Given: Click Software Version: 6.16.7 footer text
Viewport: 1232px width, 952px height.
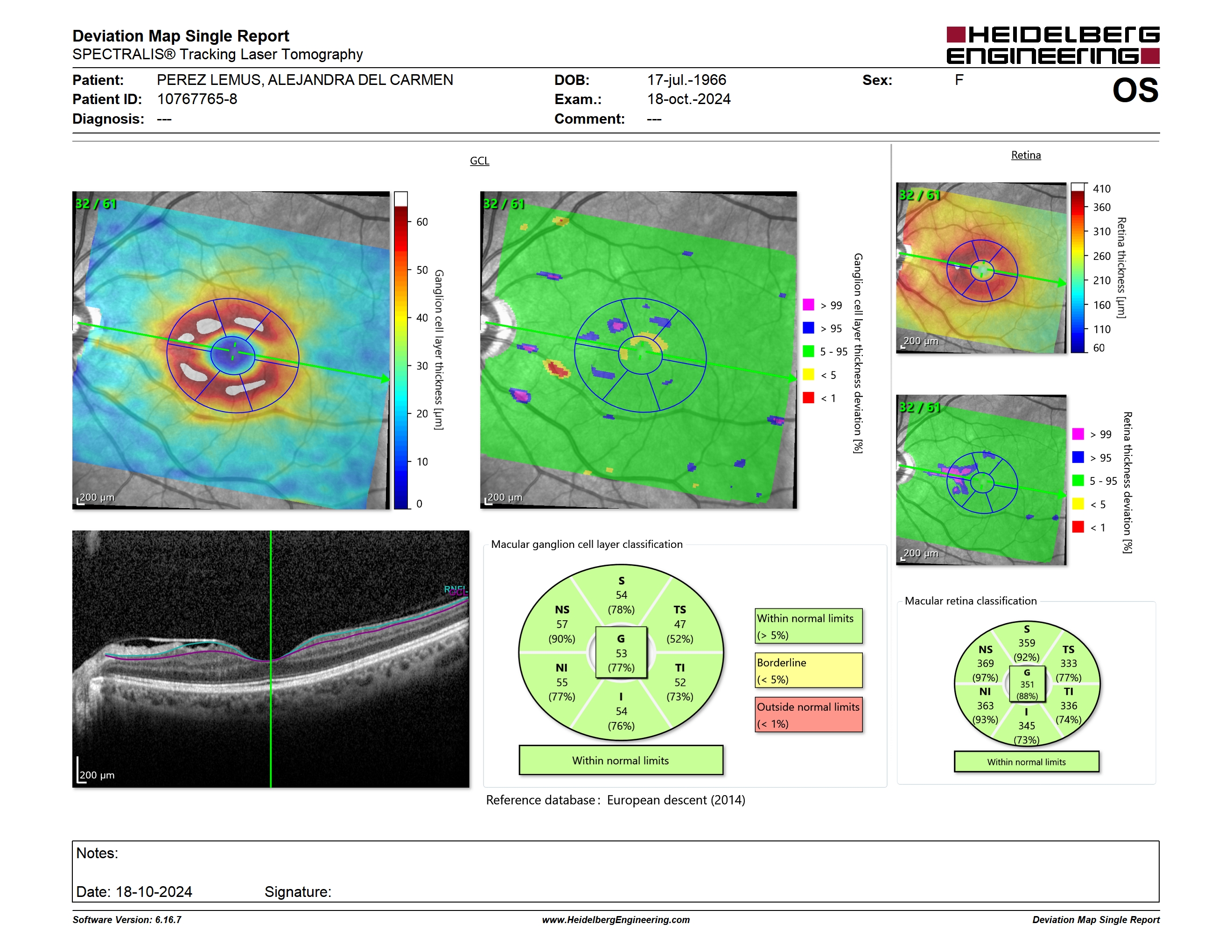Looking at the screenshot, I should (127, 920).
